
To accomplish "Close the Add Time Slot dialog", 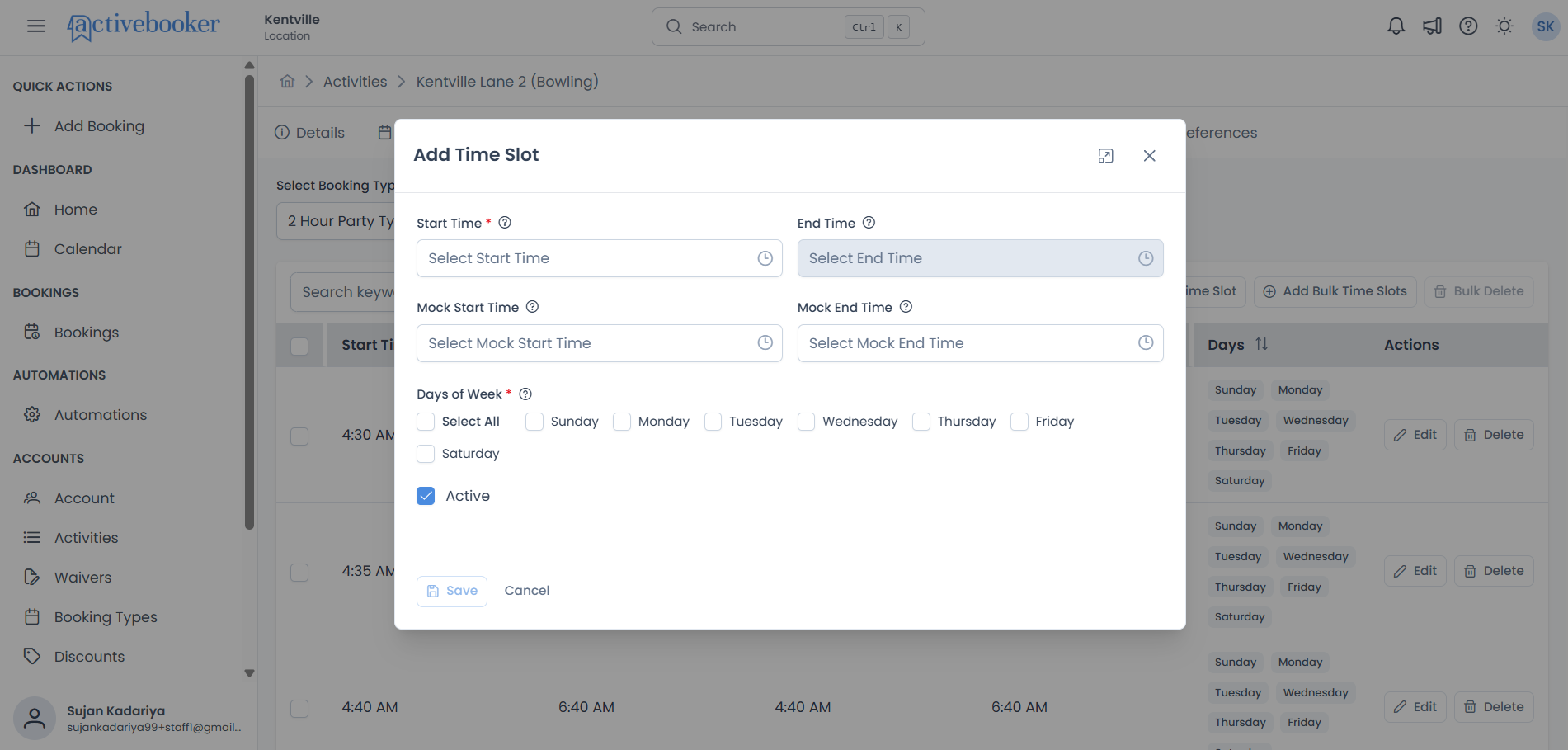I will pos(1149,156).
